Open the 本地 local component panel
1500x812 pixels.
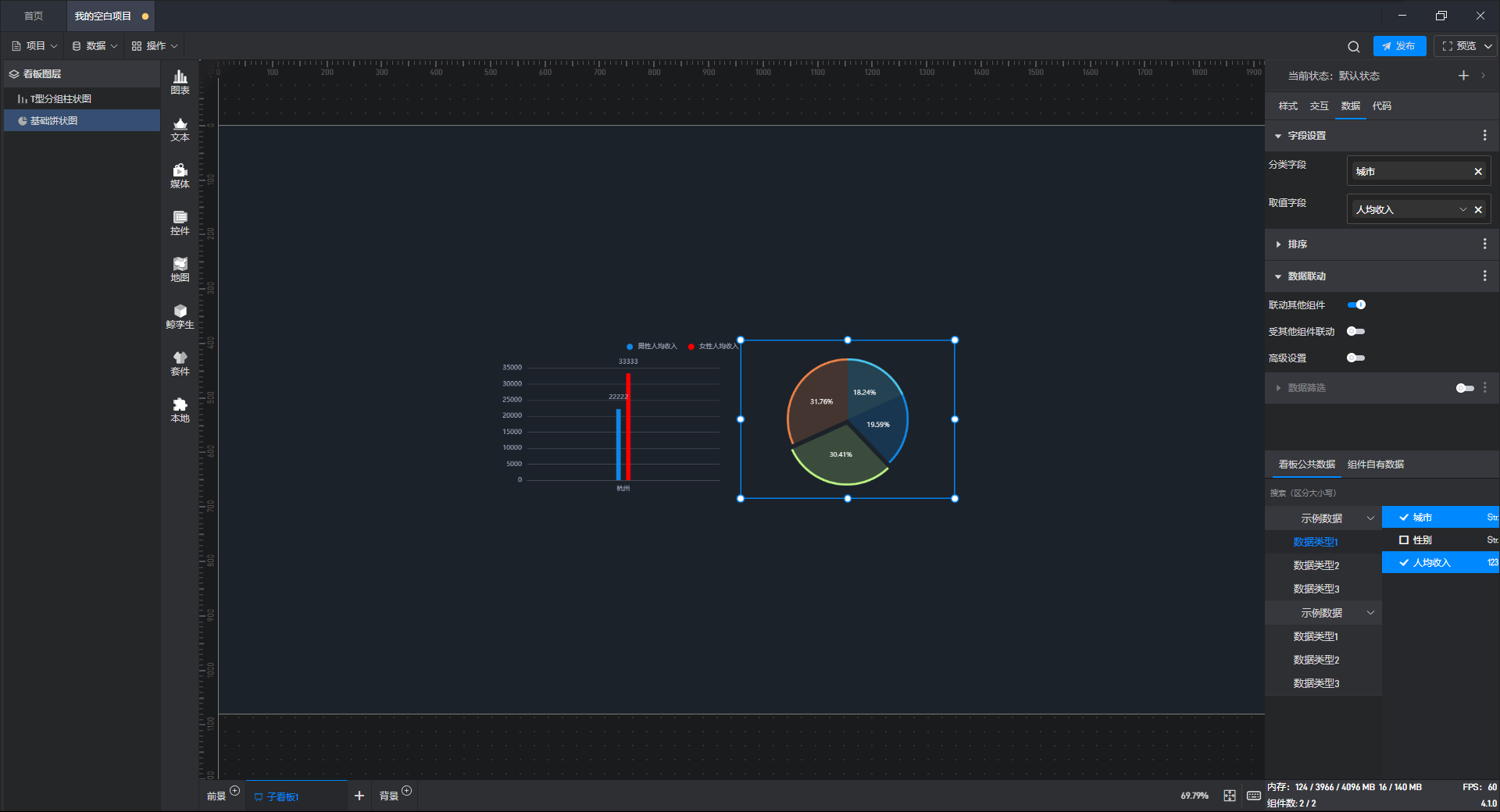point(180,410)
